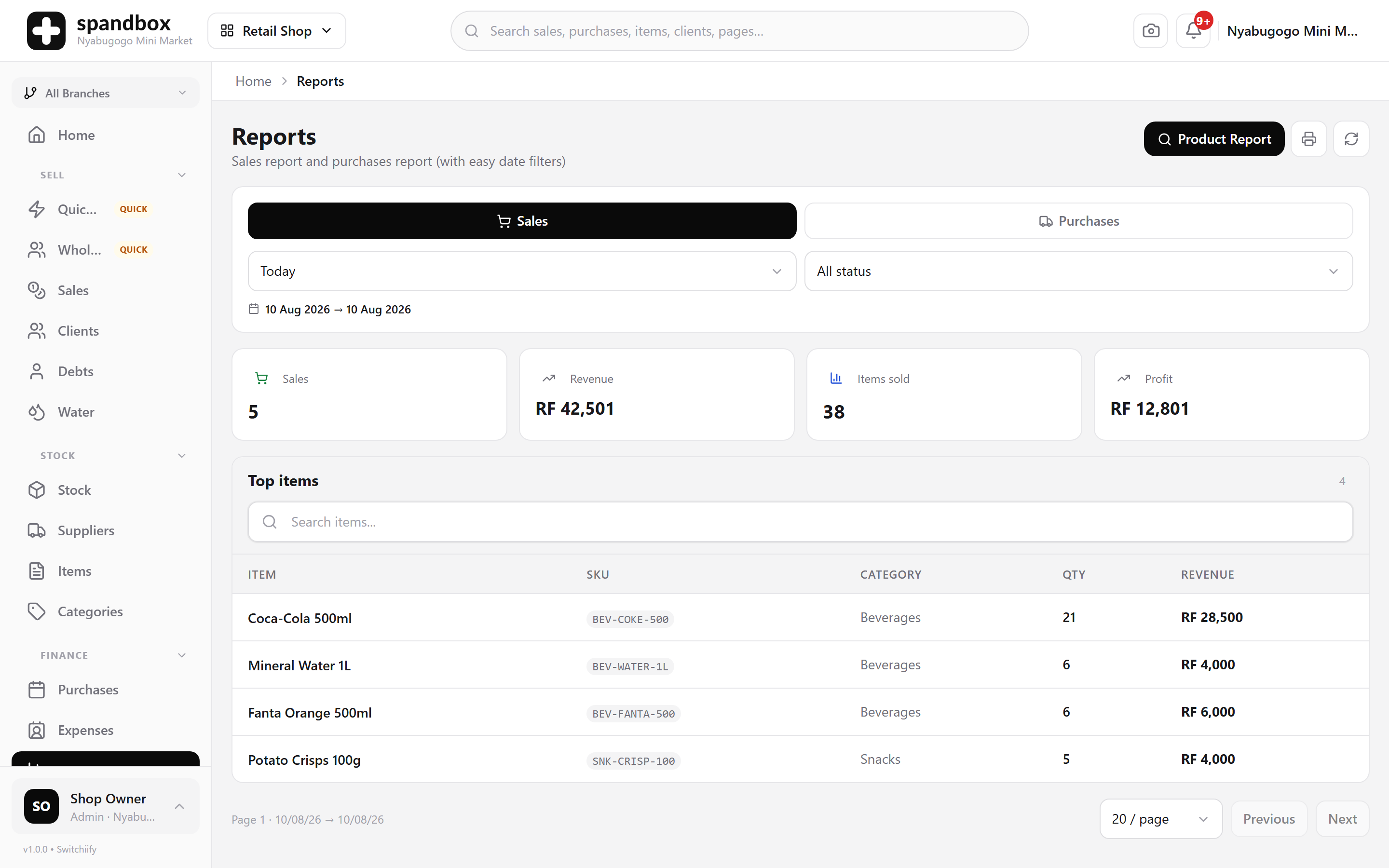1389x868 pixels.
Task: Open the Today date range dropdown
Action: point(522,271)
